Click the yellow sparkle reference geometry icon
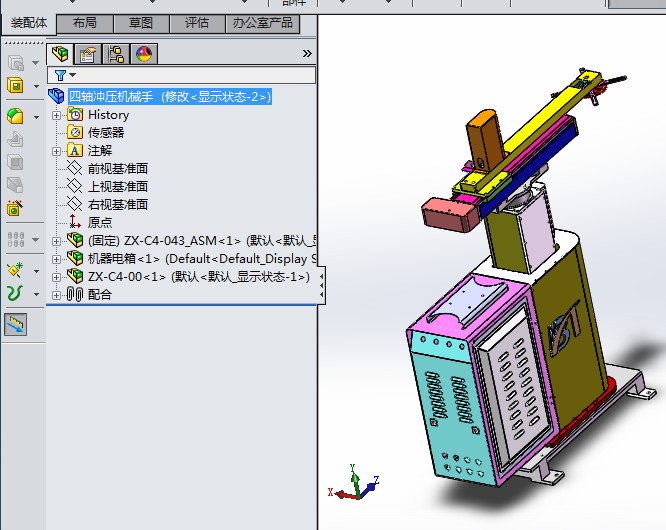The image size is (666, 530). 15,270
